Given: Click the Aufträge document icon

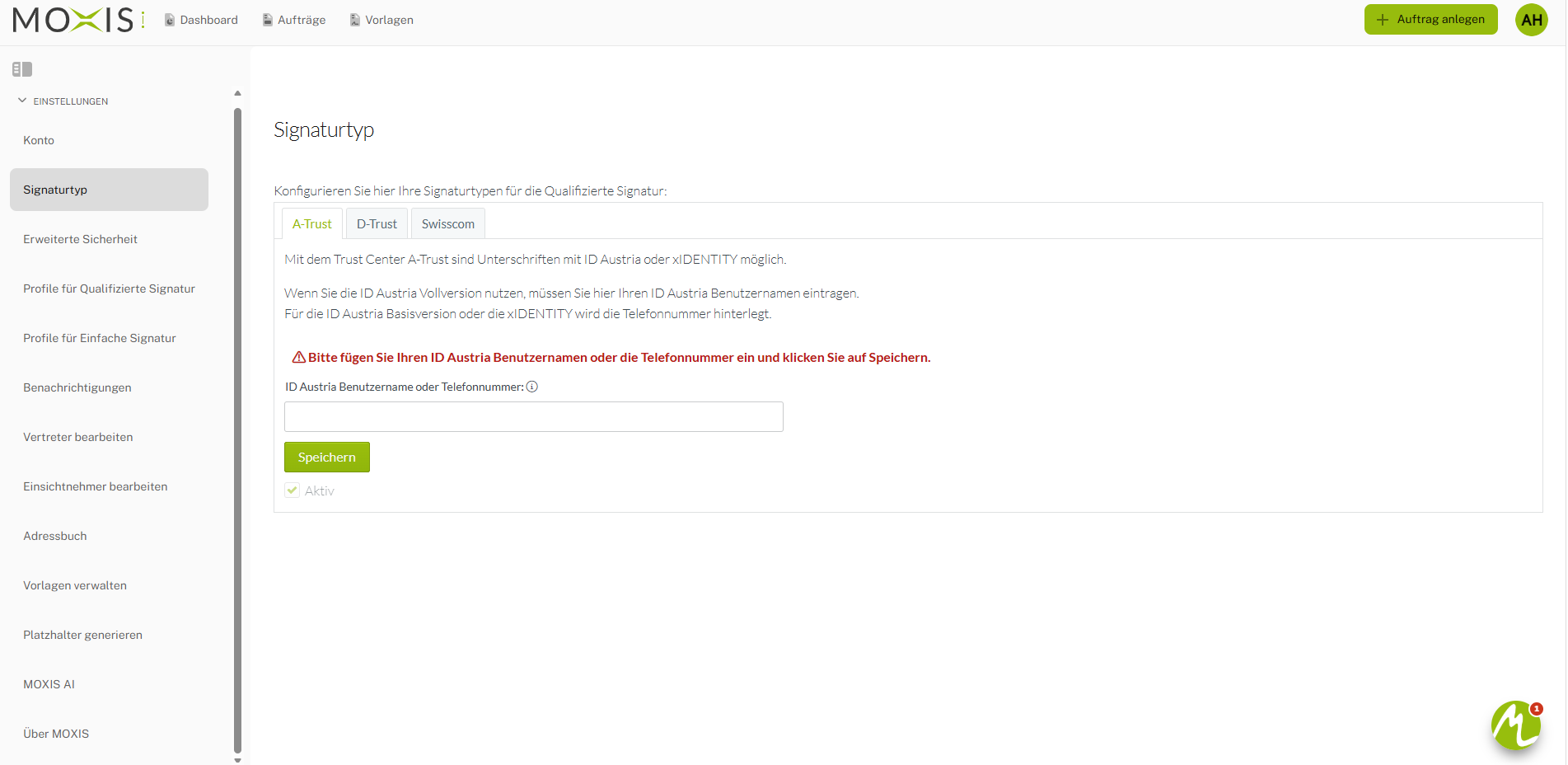Looking at the screenshot, I should [x=268, y=20].
